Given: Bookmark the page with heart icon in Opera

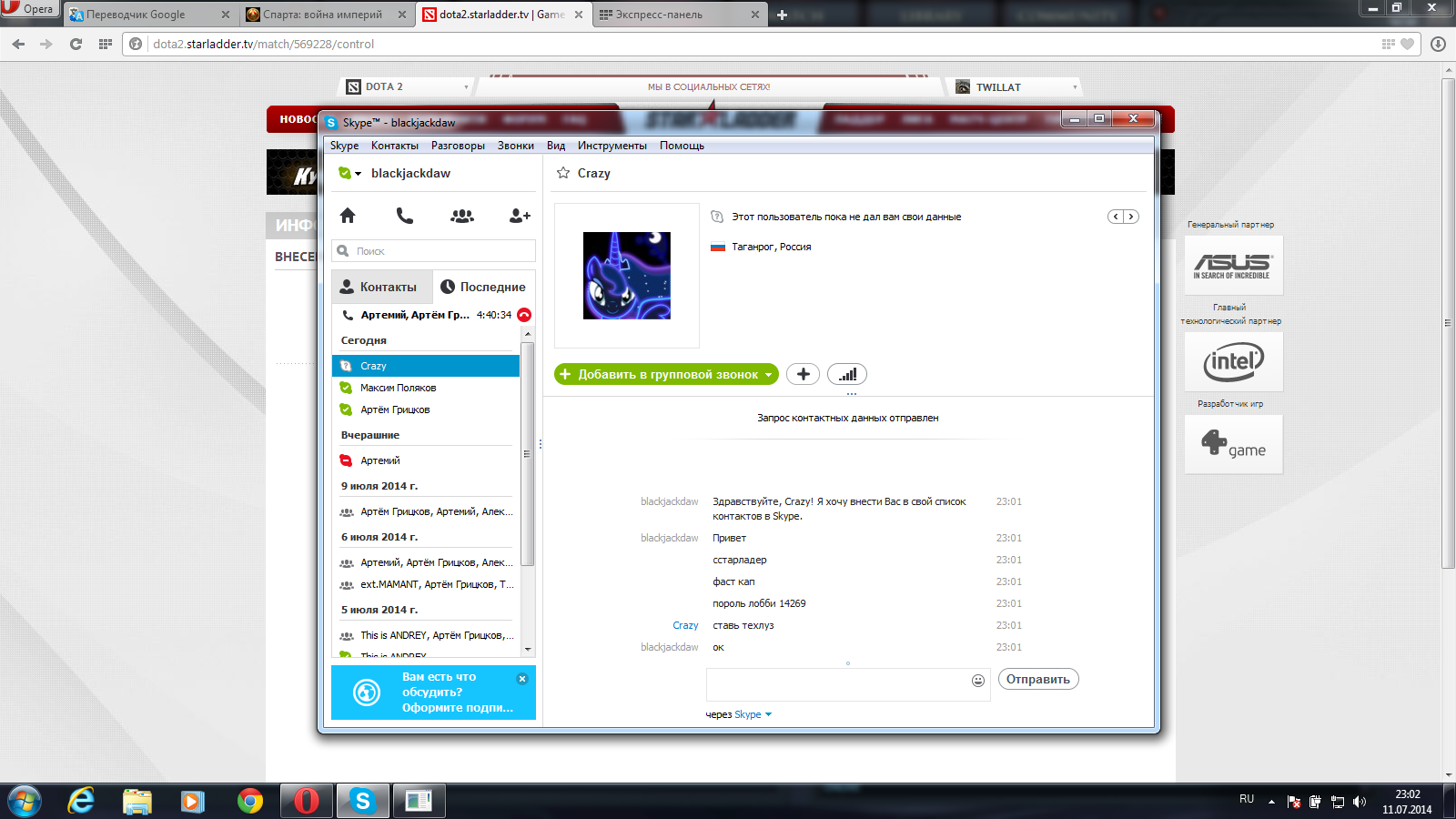Looking at the screenshot, I should pyautogui.click(x=1408, y=44).
